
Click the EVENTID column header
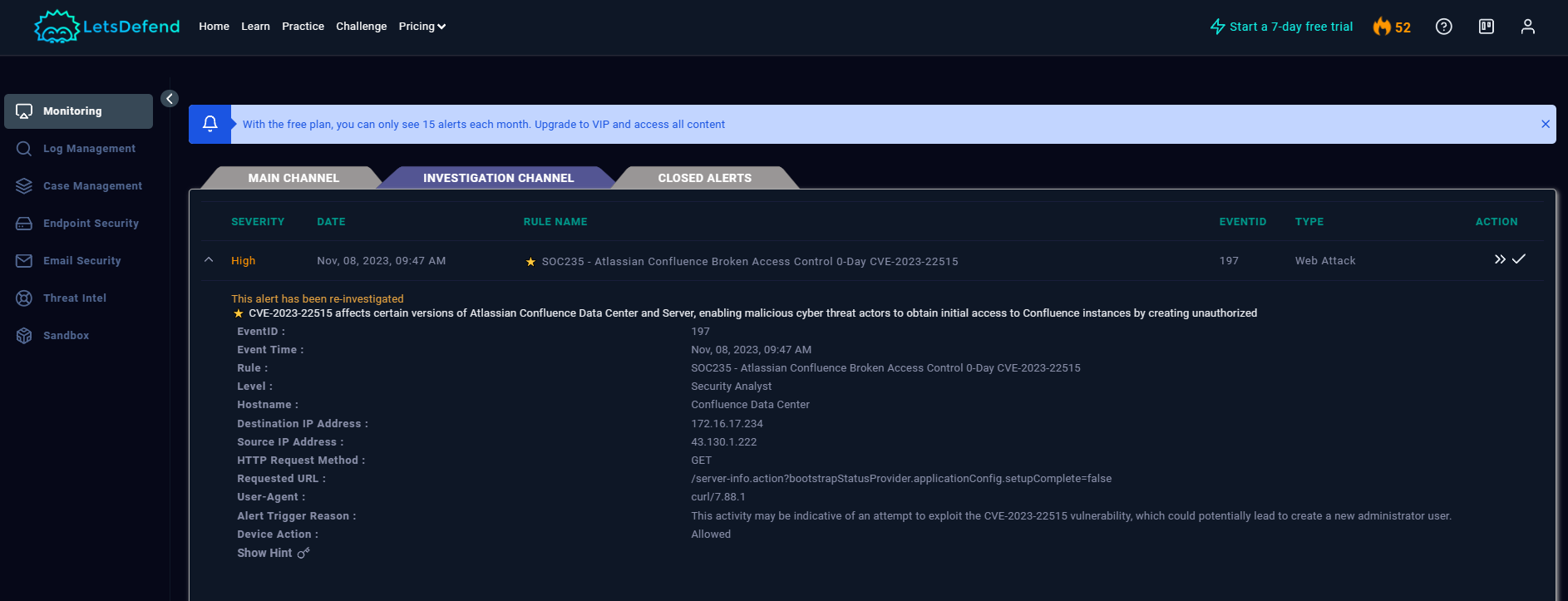click(1243, 222)
